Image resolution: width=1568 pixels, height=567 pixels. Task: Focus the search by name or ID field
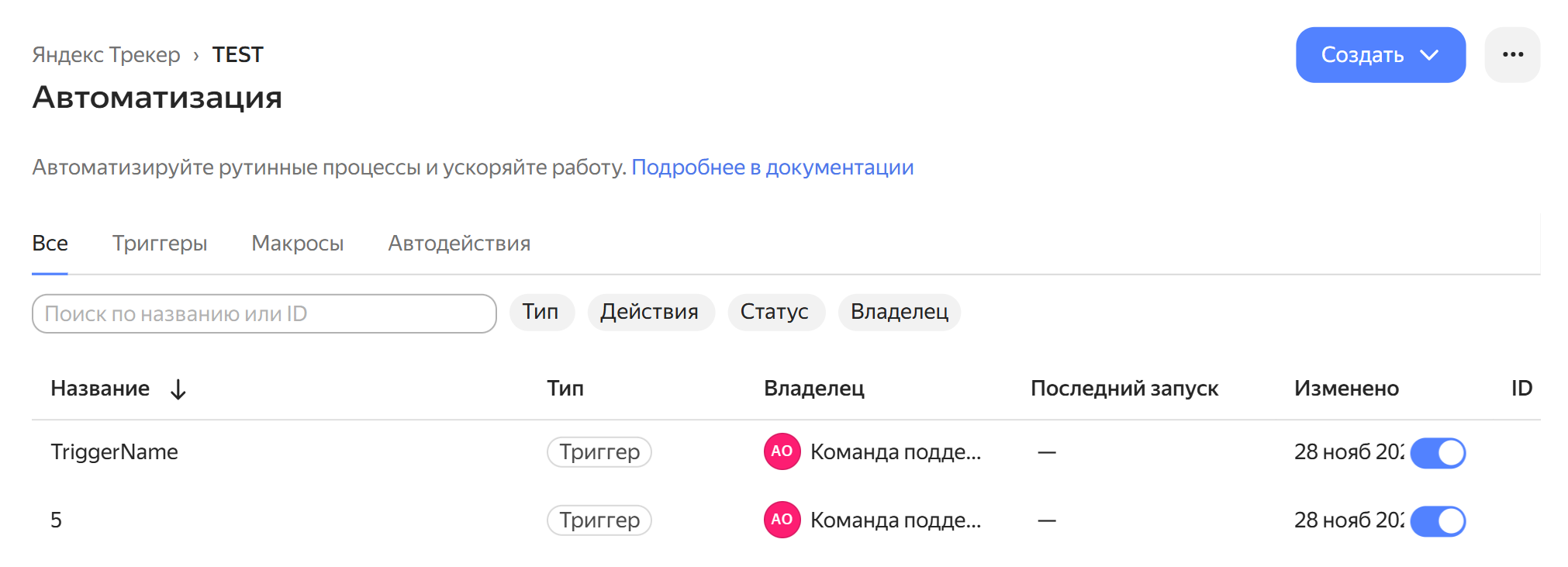click(x=264, y=313)
